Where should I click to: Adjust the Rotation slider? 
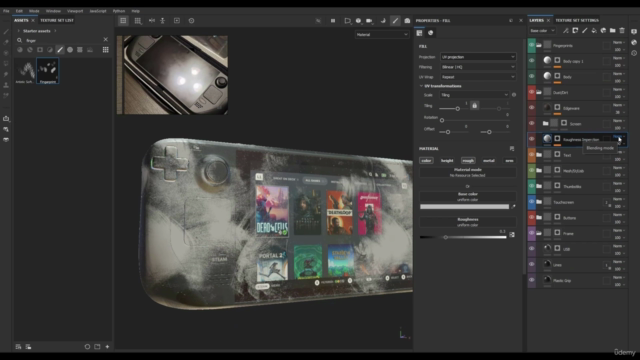tap(474, 120)
